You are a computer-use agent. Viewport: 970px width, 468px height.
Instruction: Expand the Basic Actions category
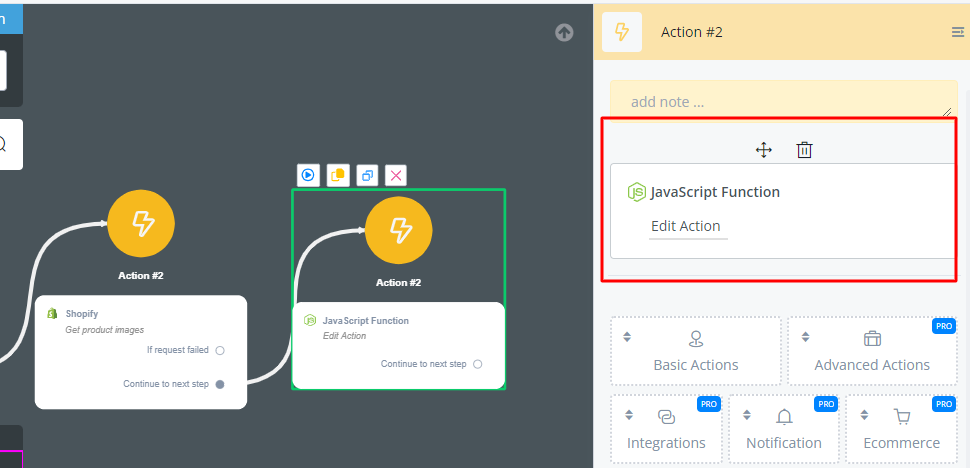click(x=696, y=351)
